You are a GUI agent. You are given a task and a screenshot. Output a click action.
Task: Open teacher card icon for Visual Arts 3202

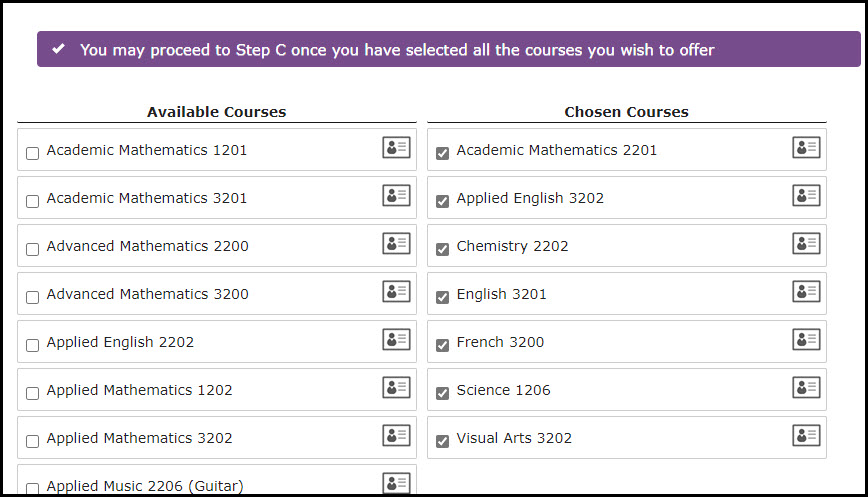[x=806, y=435]
